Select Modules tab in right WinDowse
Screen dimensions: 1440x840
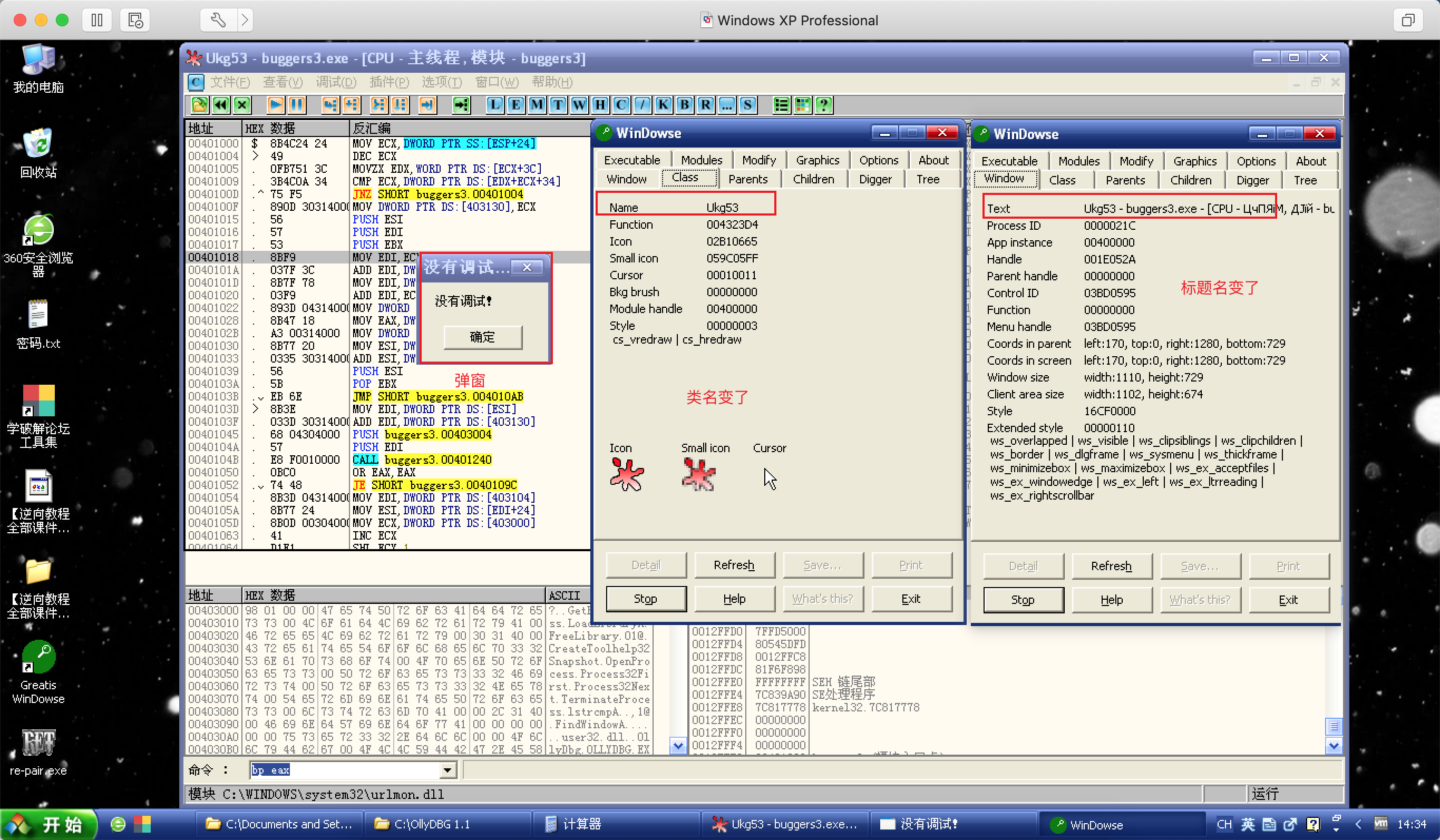1078,161
